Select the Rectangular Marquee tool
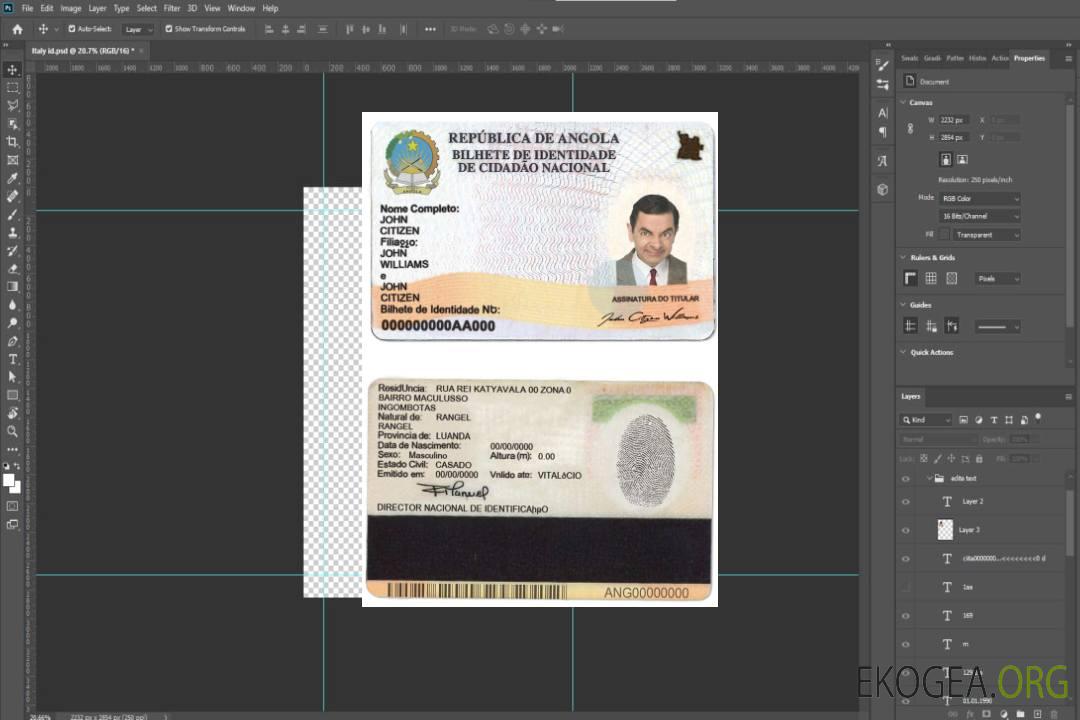 pyautogui.click(x=12, y=88)
